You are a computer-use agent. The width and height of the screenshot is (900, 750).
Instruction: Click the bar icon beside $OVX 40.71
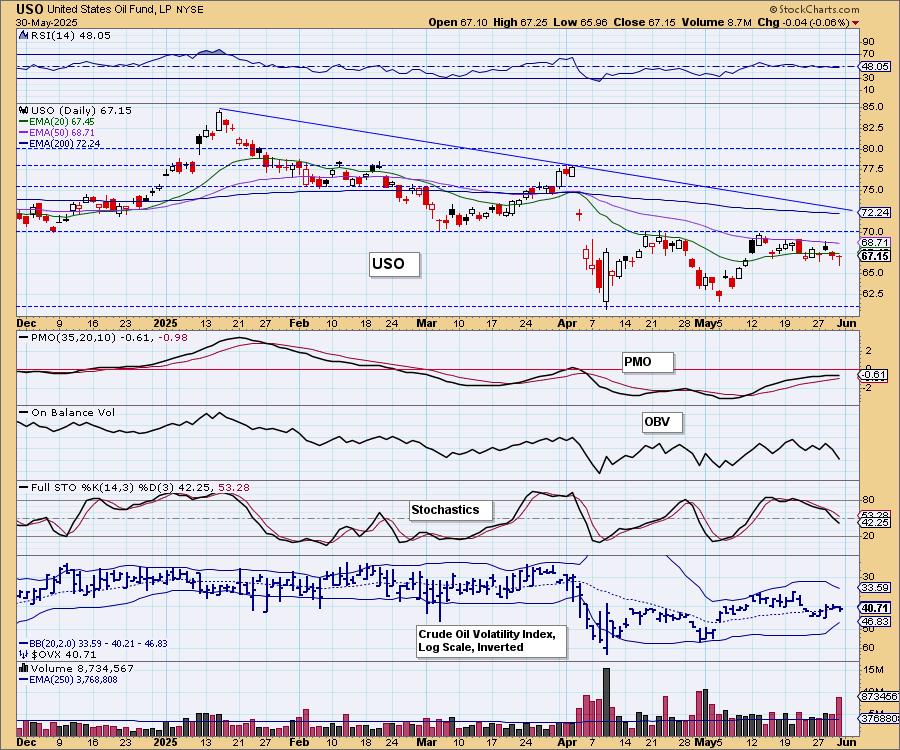pos(24,654)
